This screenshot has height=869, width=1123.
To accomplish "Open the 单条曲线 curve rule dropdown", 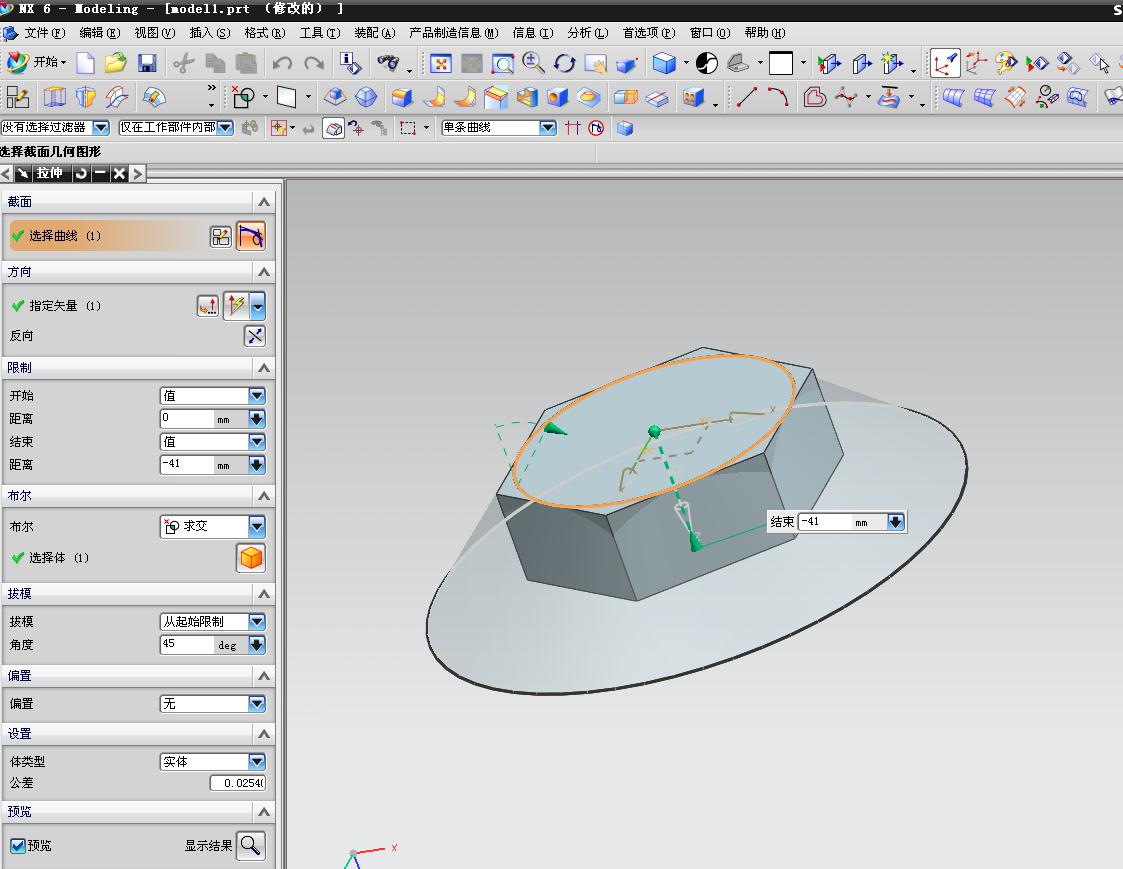I will coord(547,128).
